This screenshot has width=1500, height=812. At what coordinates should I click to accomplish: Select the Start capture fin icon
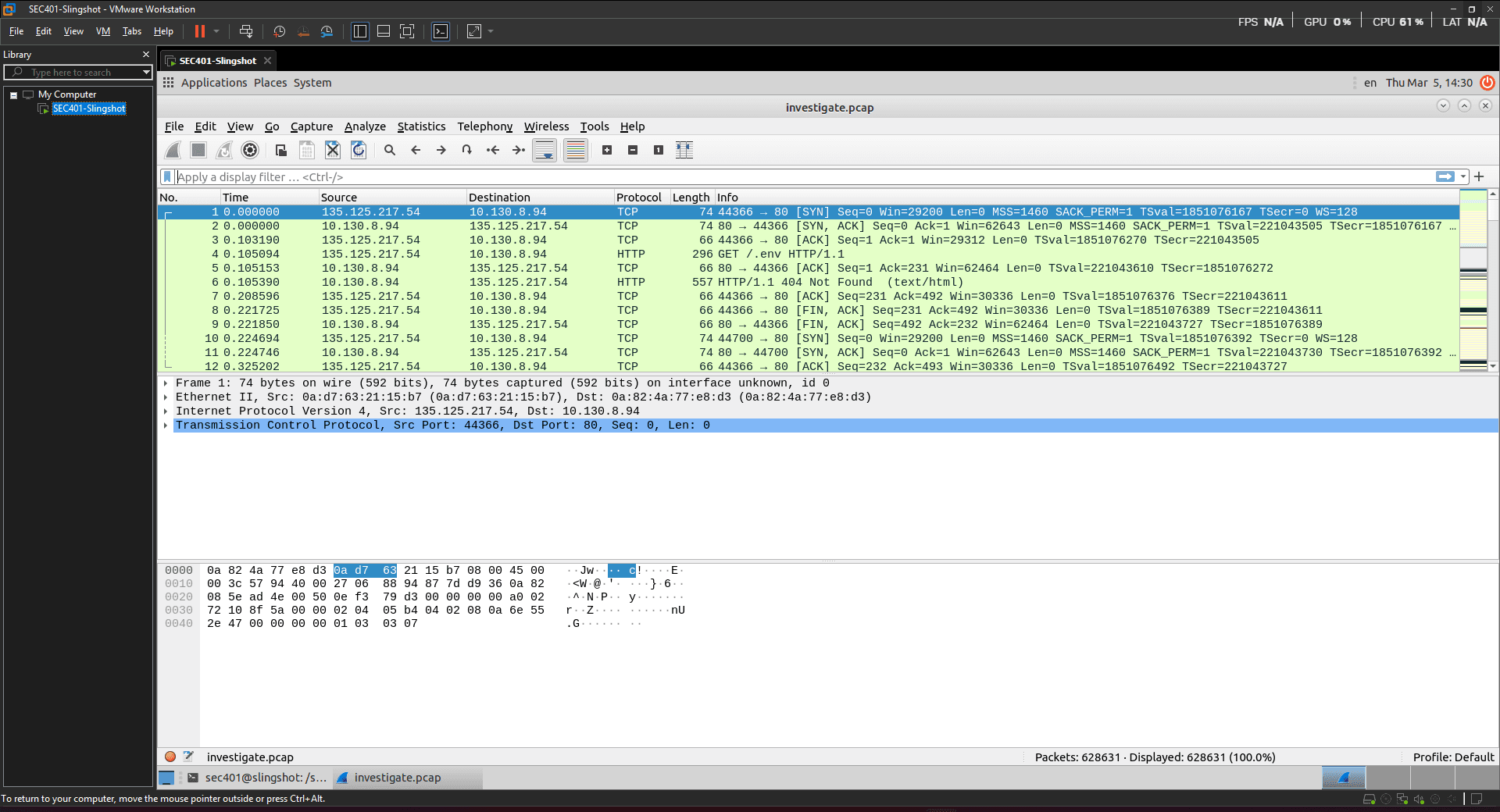172,150
